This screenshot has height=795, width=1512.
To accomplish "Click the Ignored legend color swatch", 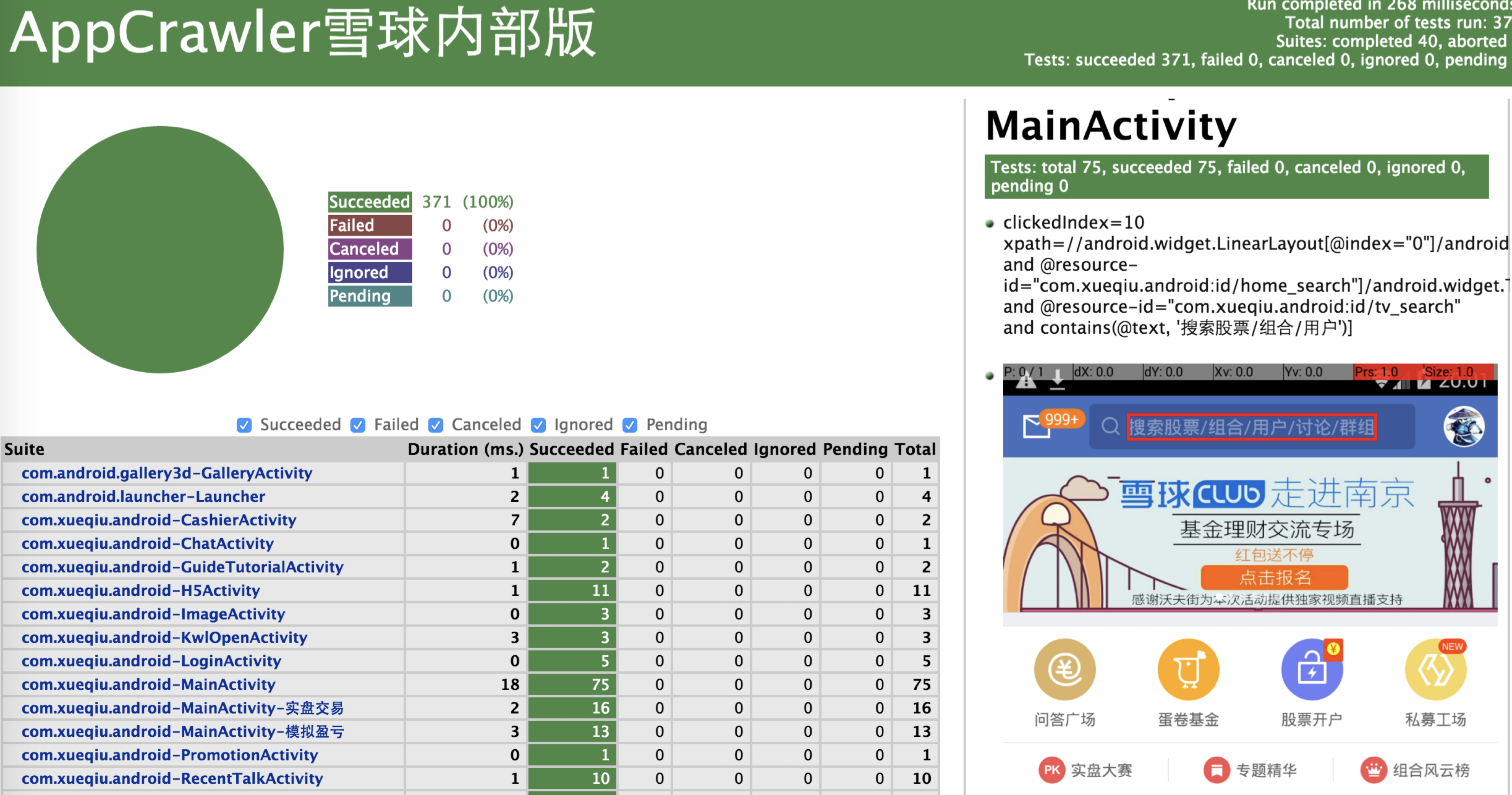I will 370,272.
